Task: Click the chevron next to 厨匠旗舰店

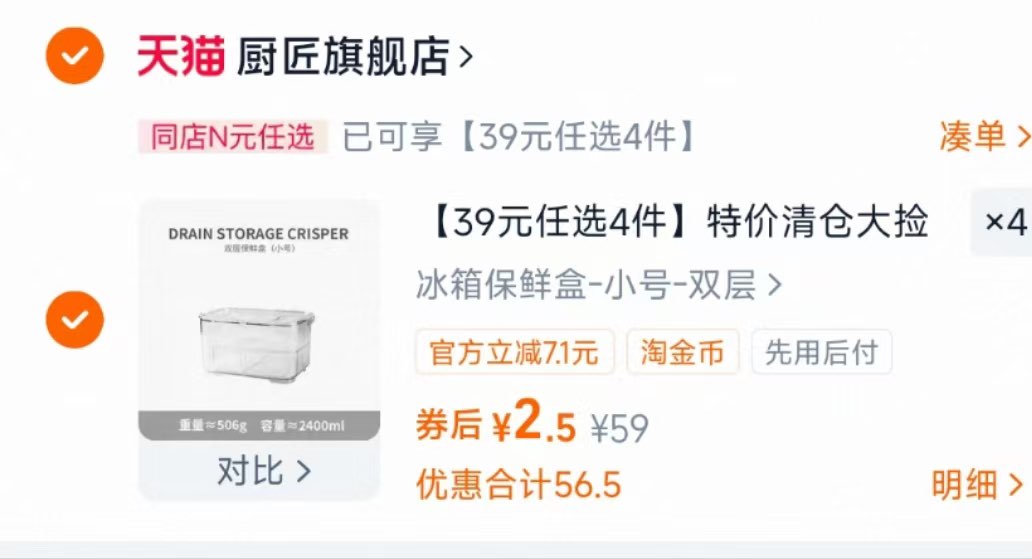Action: [x=465, y=58]
